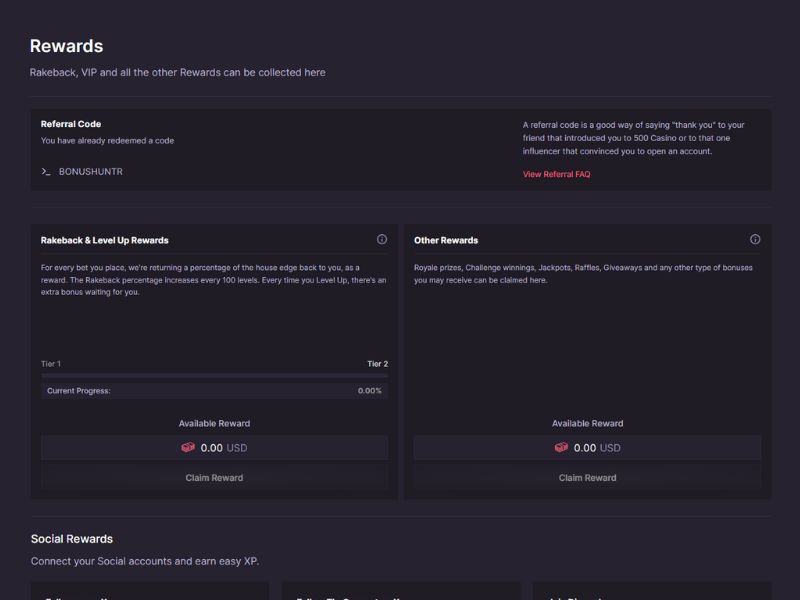Click the Current Progress label
800x600 pixels.
79,391
